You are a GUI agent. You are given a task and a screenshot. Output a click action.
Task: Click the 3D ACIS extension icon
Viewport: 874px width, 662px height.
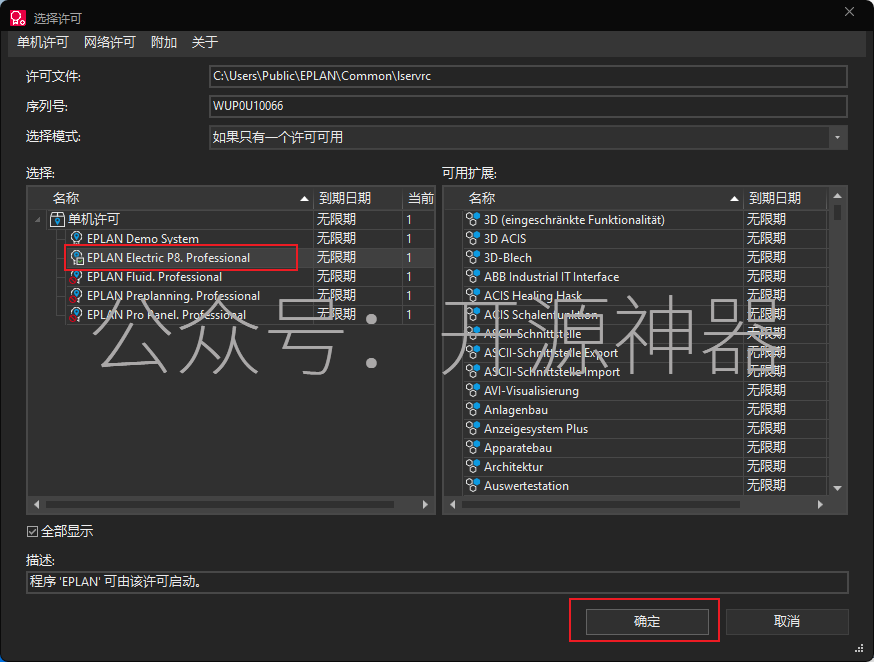(x=473, y=238)
